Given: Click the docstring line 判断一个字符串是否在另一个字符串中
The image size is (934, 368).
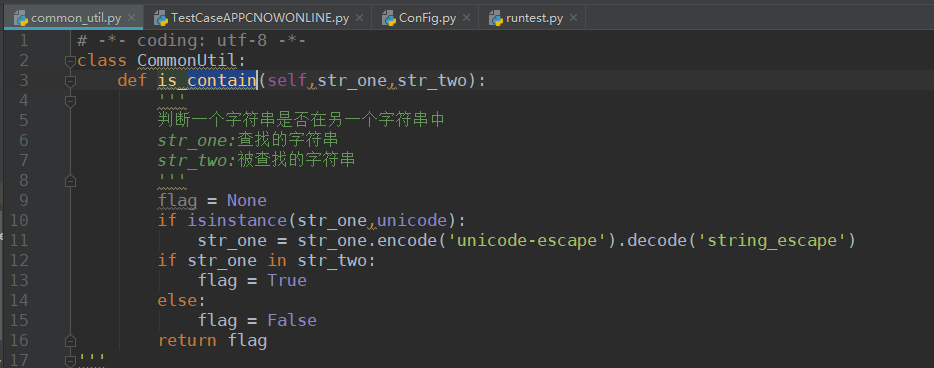Looking at the screenshot, I should 301,120.
